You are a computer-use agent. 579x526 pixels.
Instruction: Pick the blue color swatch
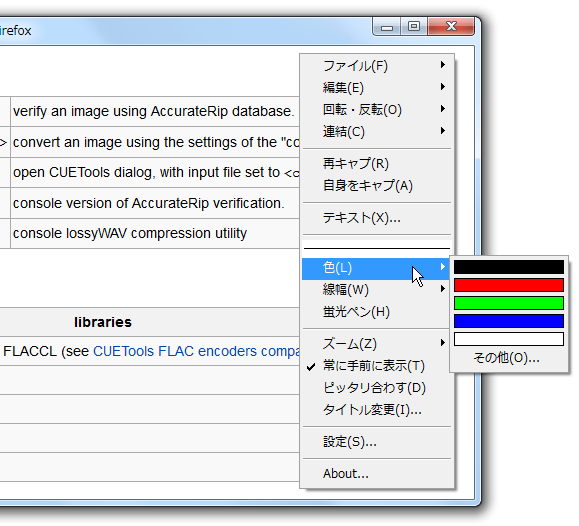pos(509,321)
